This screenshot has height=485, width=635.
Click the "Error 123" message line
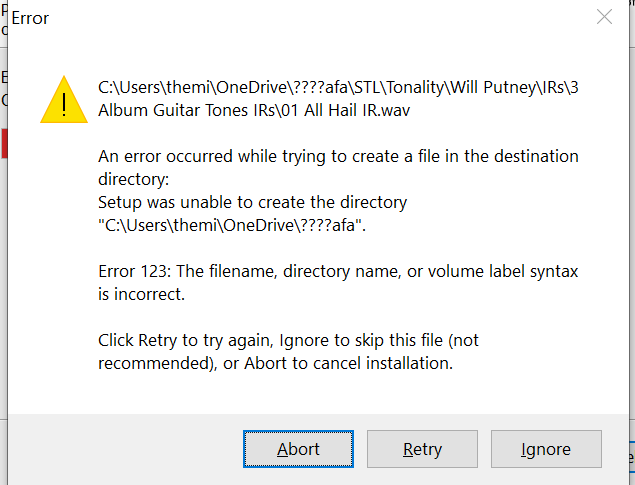coord(338,272)
